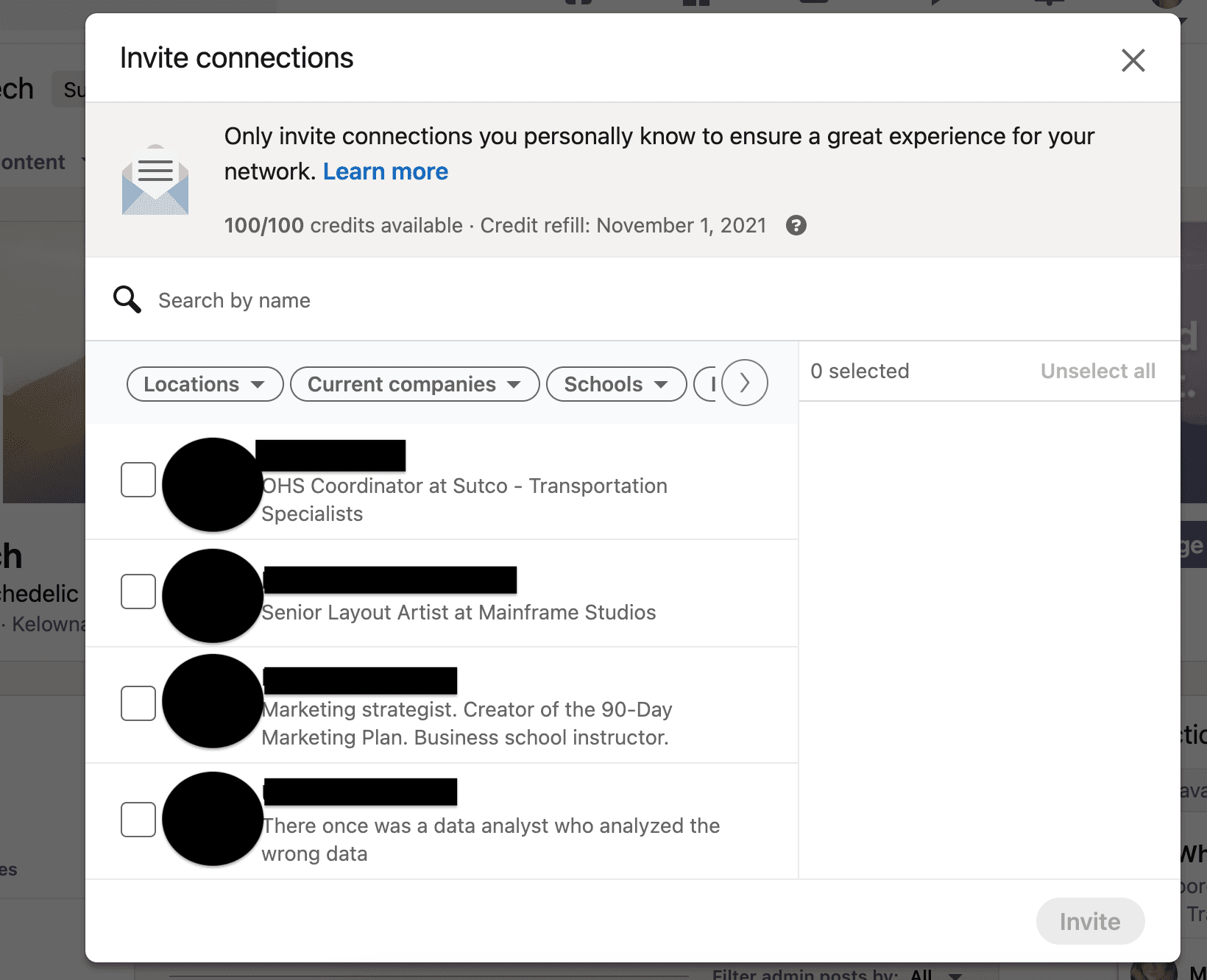Check the data analyst's checkbox

pos(138,820)
